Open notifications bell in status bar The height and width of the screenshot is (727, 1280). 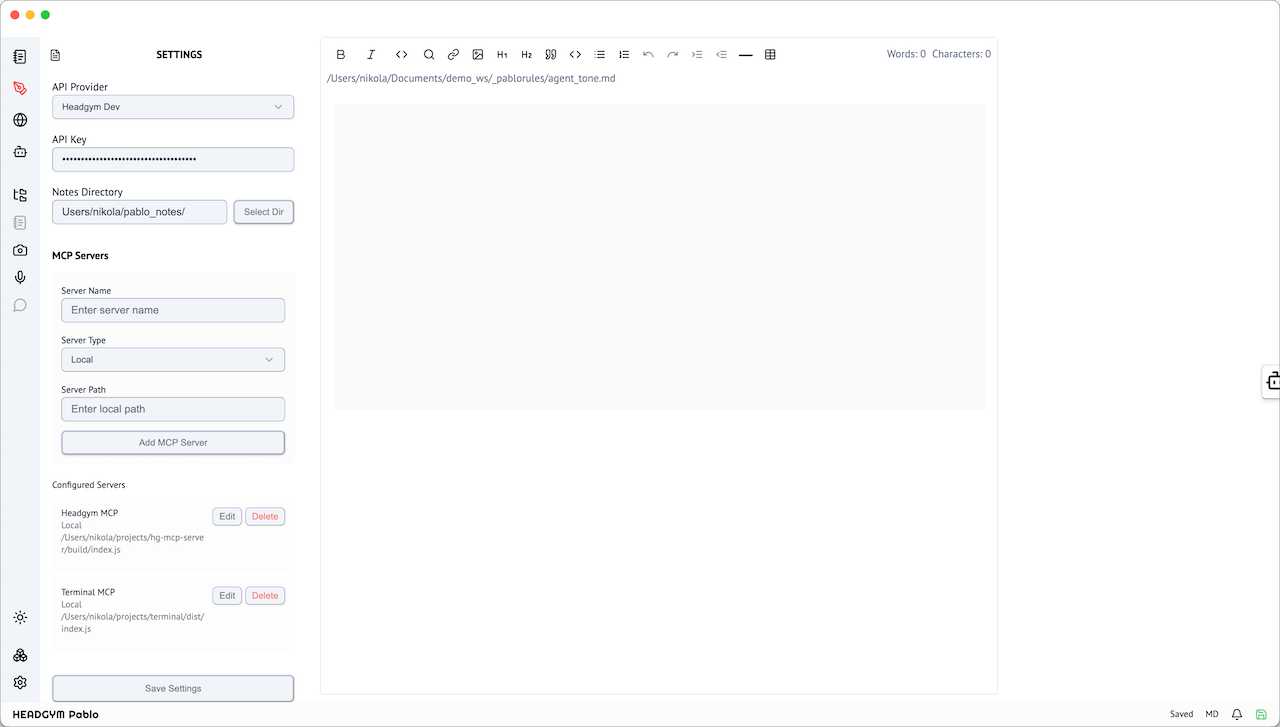[x=1237, y=714]
